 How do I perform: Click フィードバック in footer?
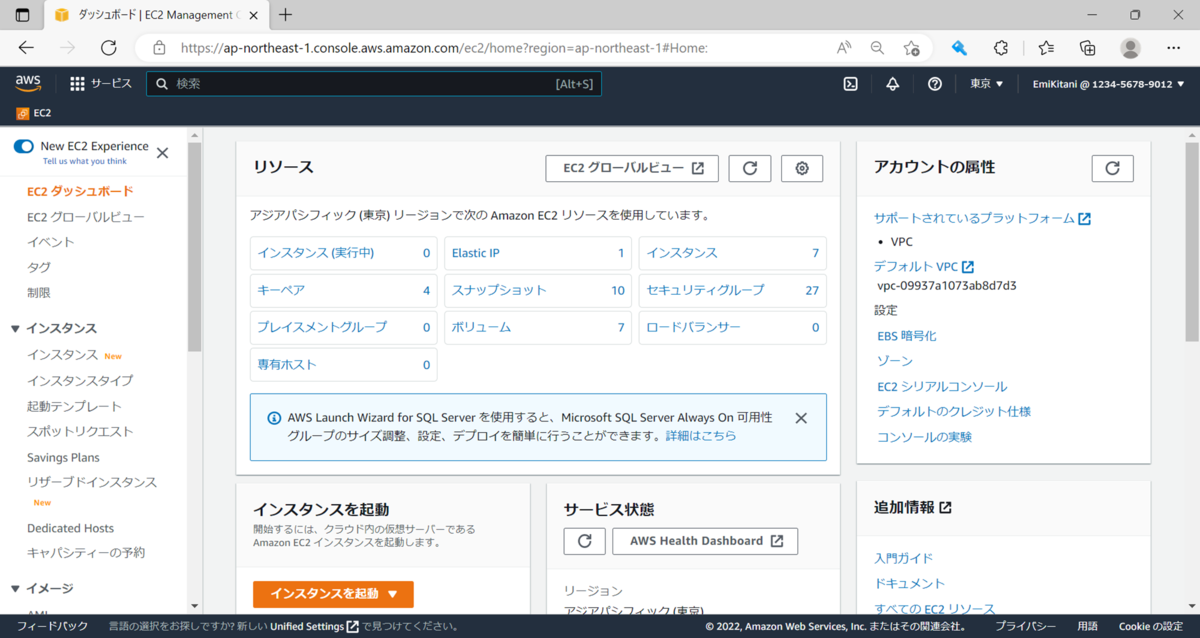tap(52, 627)
